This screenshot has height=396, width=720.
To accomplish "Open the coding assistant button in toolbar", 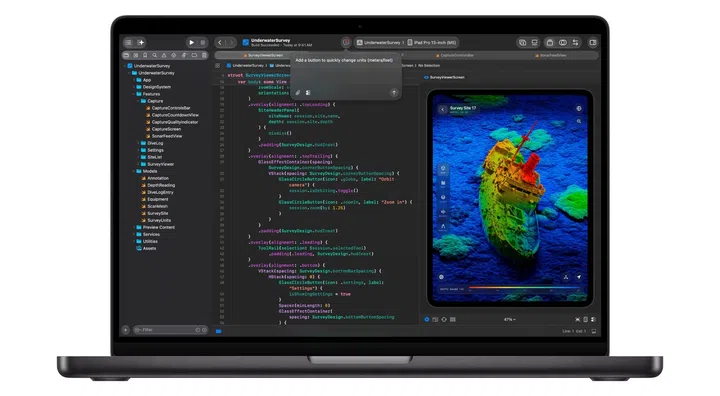I will pos(346,42).
